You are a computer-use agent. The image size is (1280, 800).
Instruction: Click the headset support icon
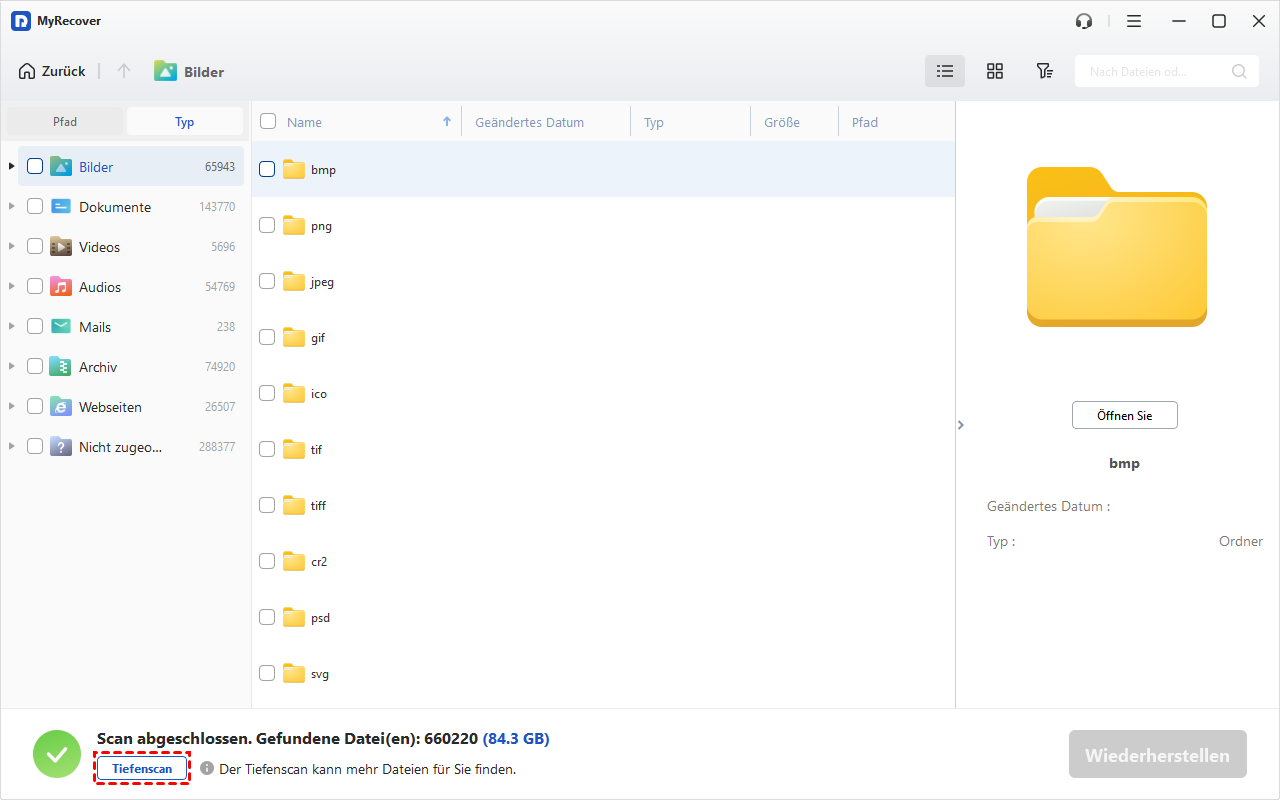pyautogui.click(x=1084, y=21)
